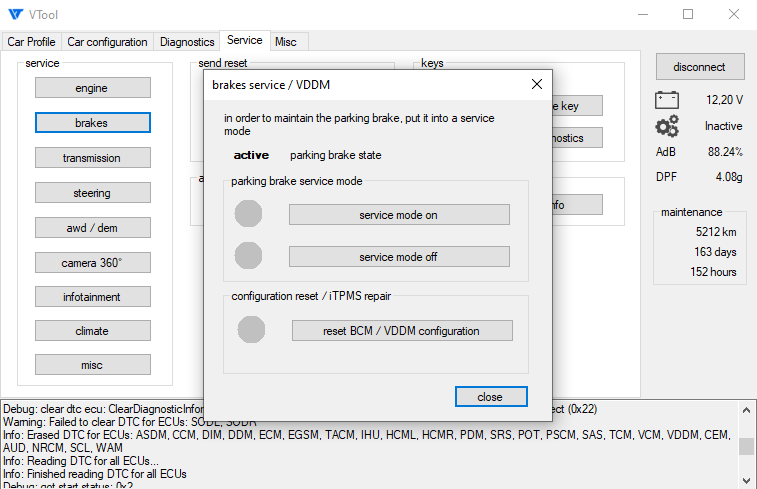Click the gears engine status icon
Image resolution: width=757 pixels, height=489 pixels.
pos(667,127)
